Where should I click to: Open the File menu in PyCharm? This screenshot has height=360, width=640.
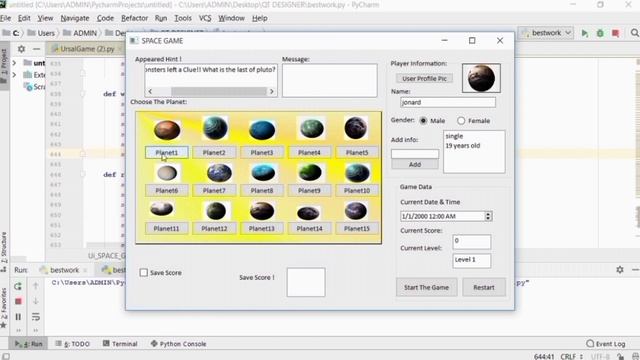tap(6, 18)
